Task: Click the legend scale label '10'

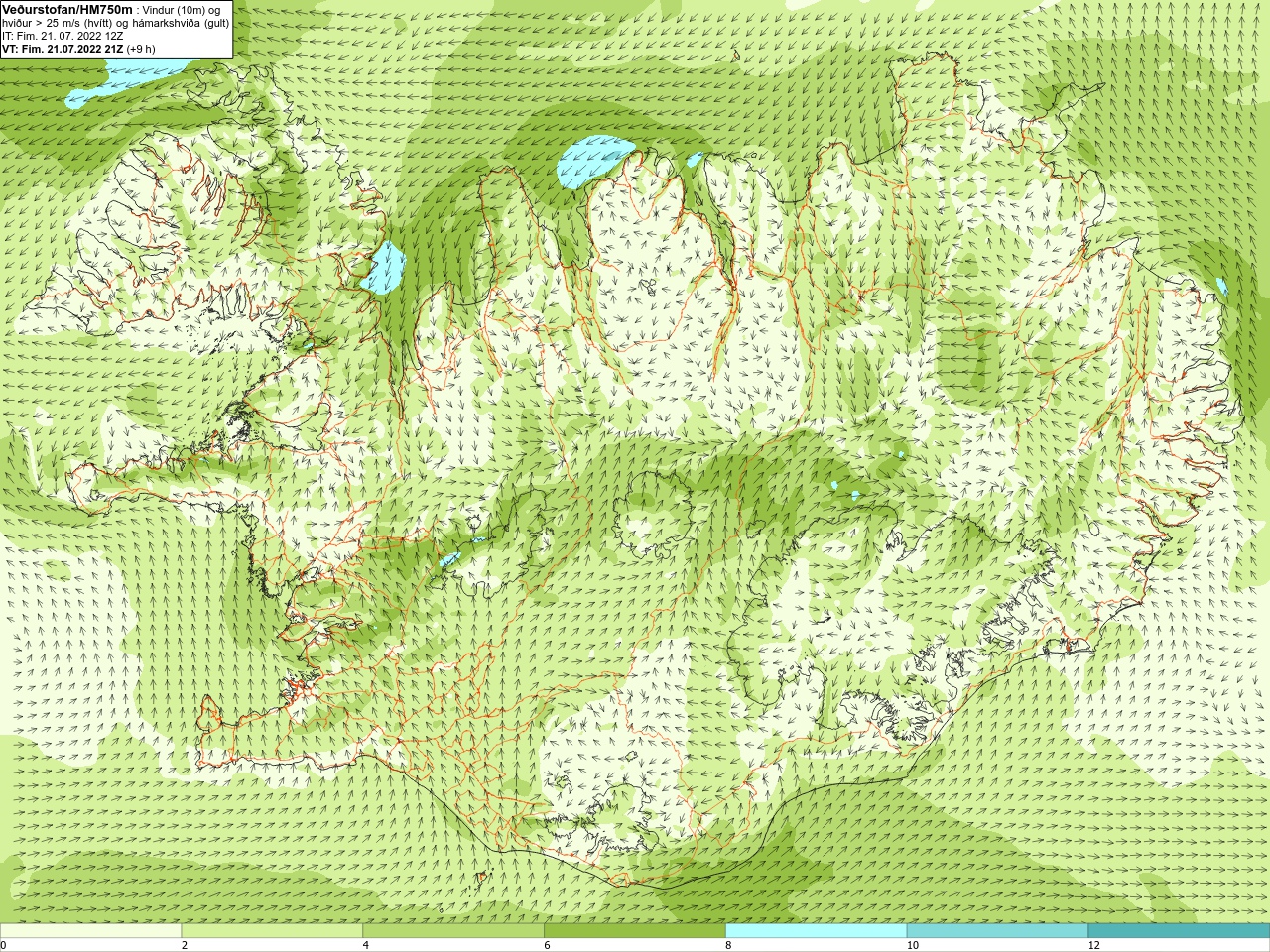Action: point(912,945)
